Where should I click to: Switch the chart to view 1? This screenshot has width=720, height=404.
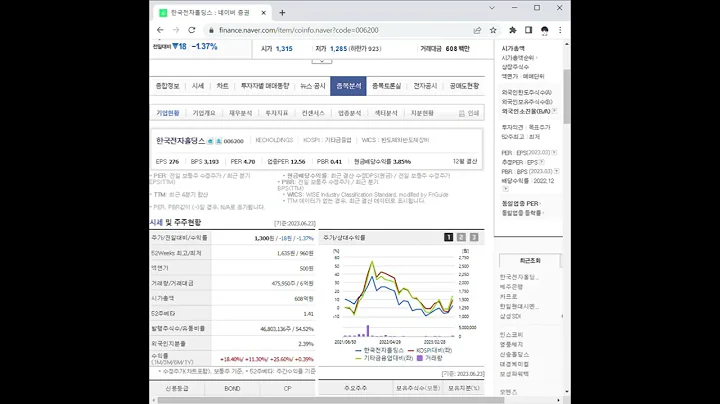(449, 237)
